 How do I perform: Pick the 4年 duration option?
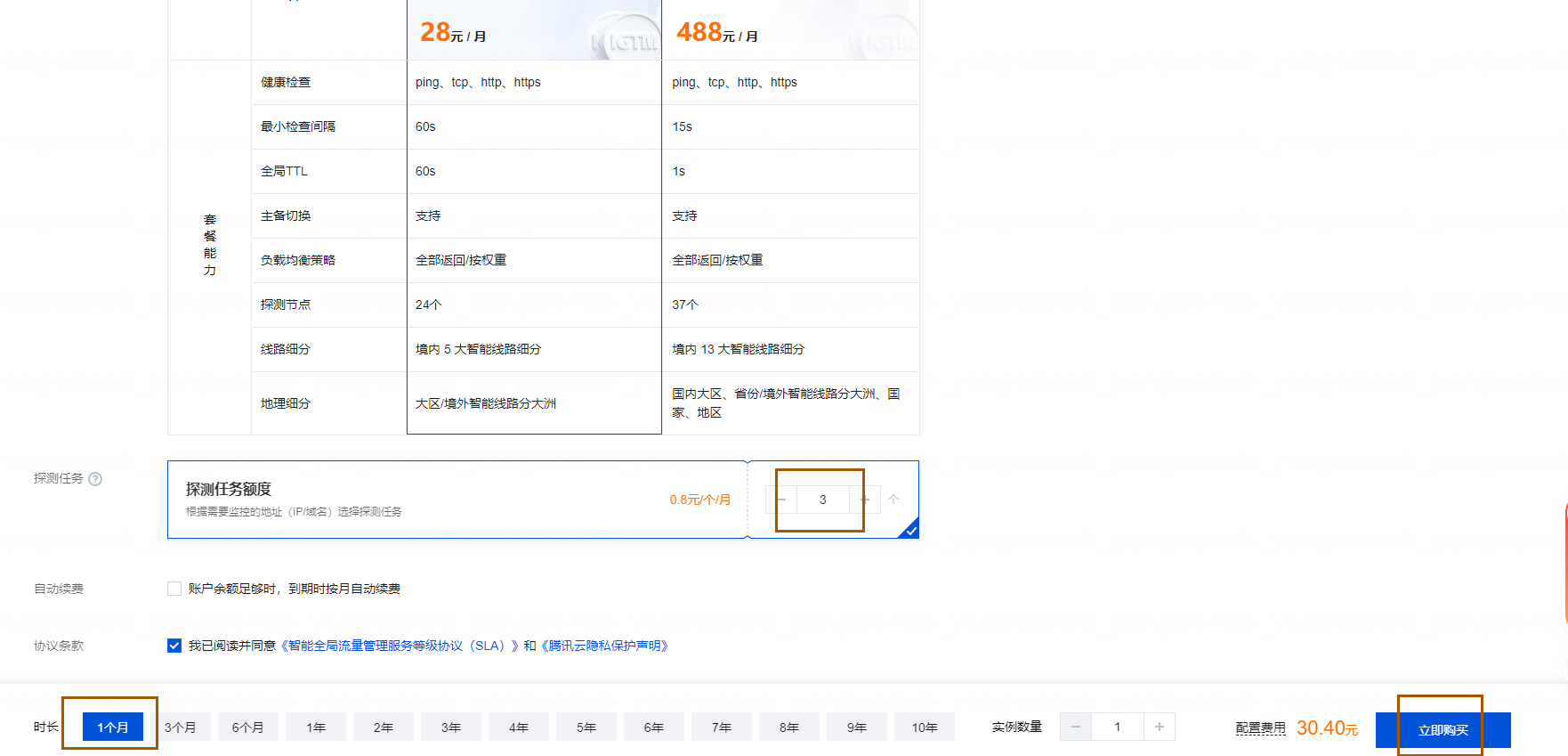point(519,728)
